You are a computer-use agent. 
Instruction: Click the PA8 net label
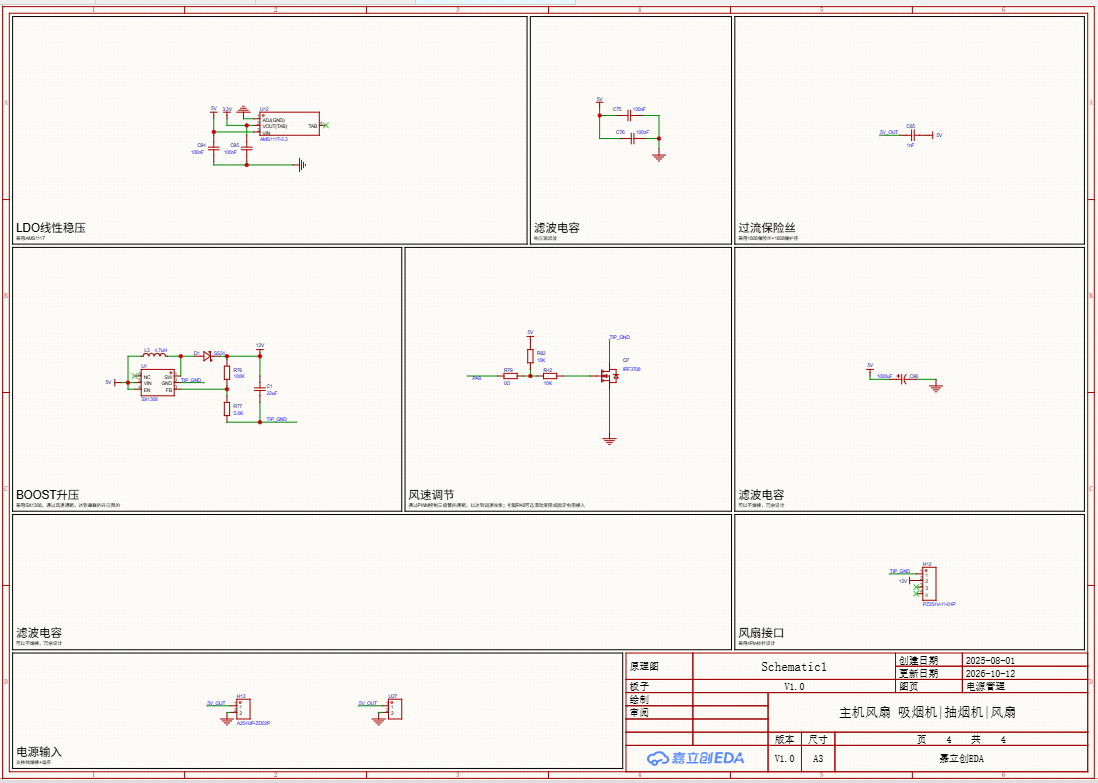click(x=476, y=378)
